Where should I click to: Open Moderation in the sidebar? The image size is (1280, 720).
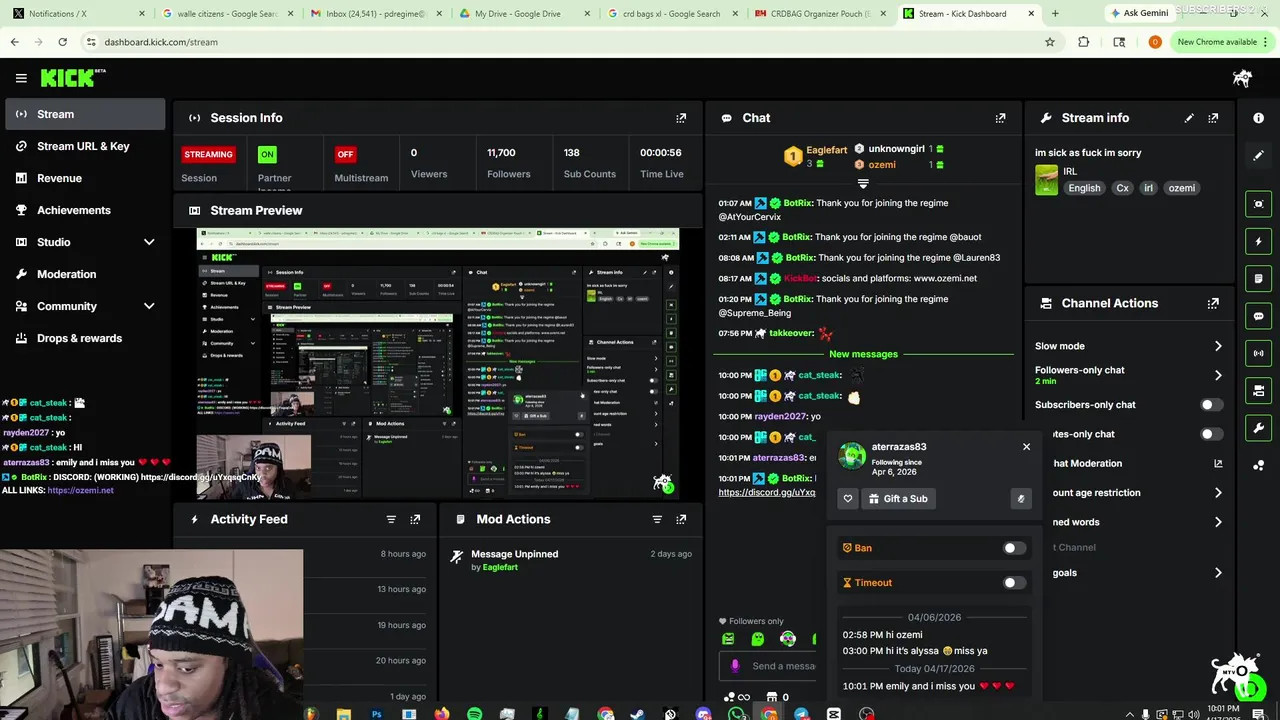coord(83,274)
